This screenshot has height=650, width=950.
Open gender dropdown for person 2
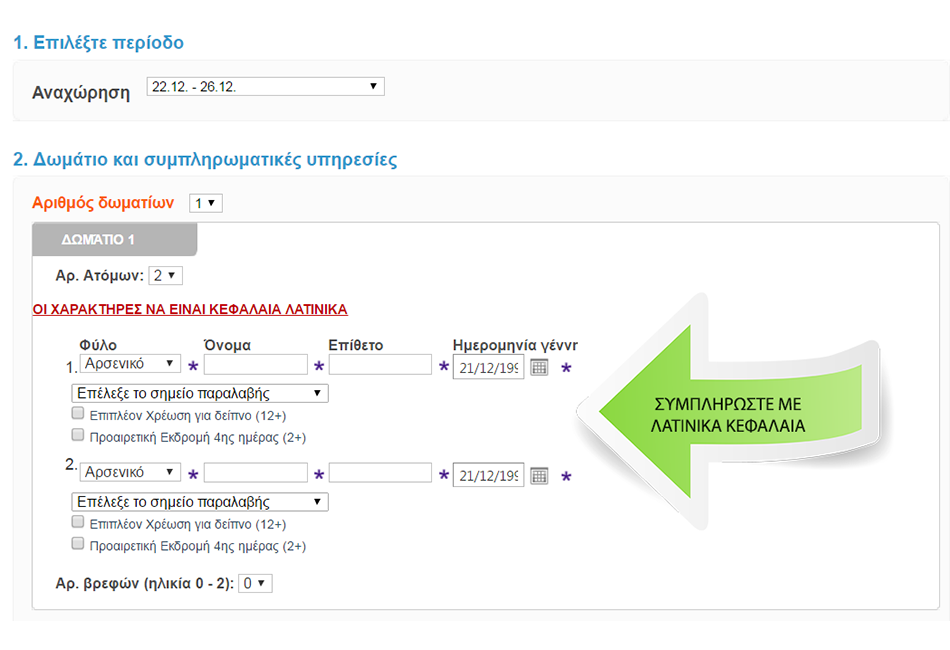[130, 472]
